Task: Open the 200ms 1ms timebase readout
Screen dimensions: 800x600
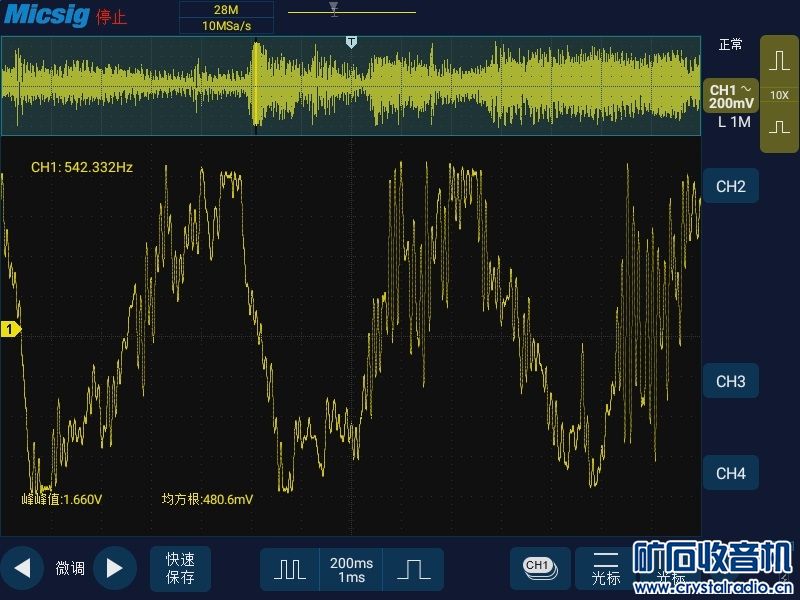Action: tap(351, 569)
